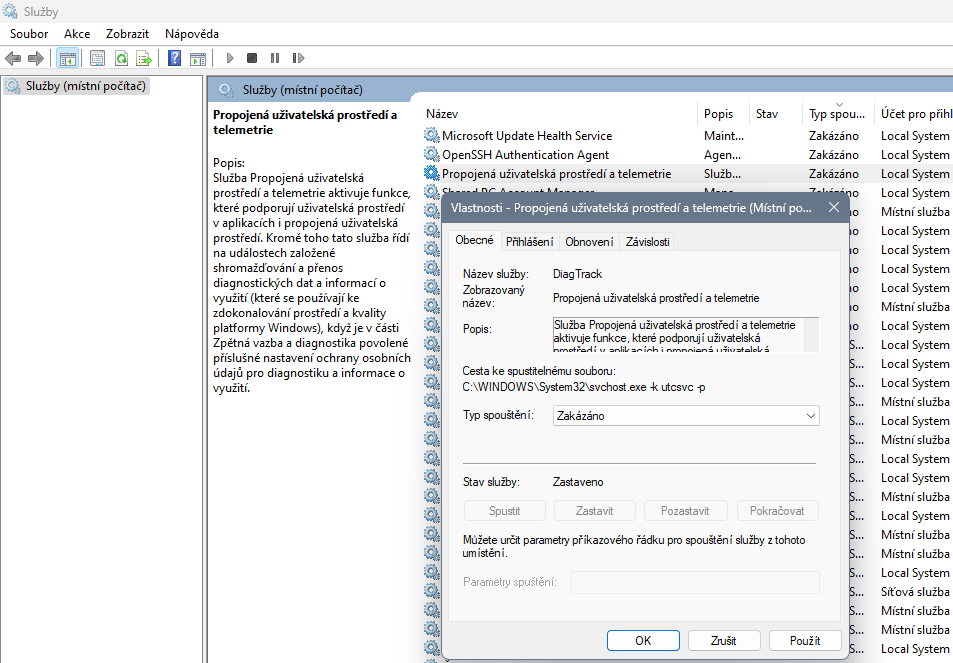Click the Start Service play icon in the toolbar
Image resolution: width=953 pixels, height=663 pixels.
(230, 58)
